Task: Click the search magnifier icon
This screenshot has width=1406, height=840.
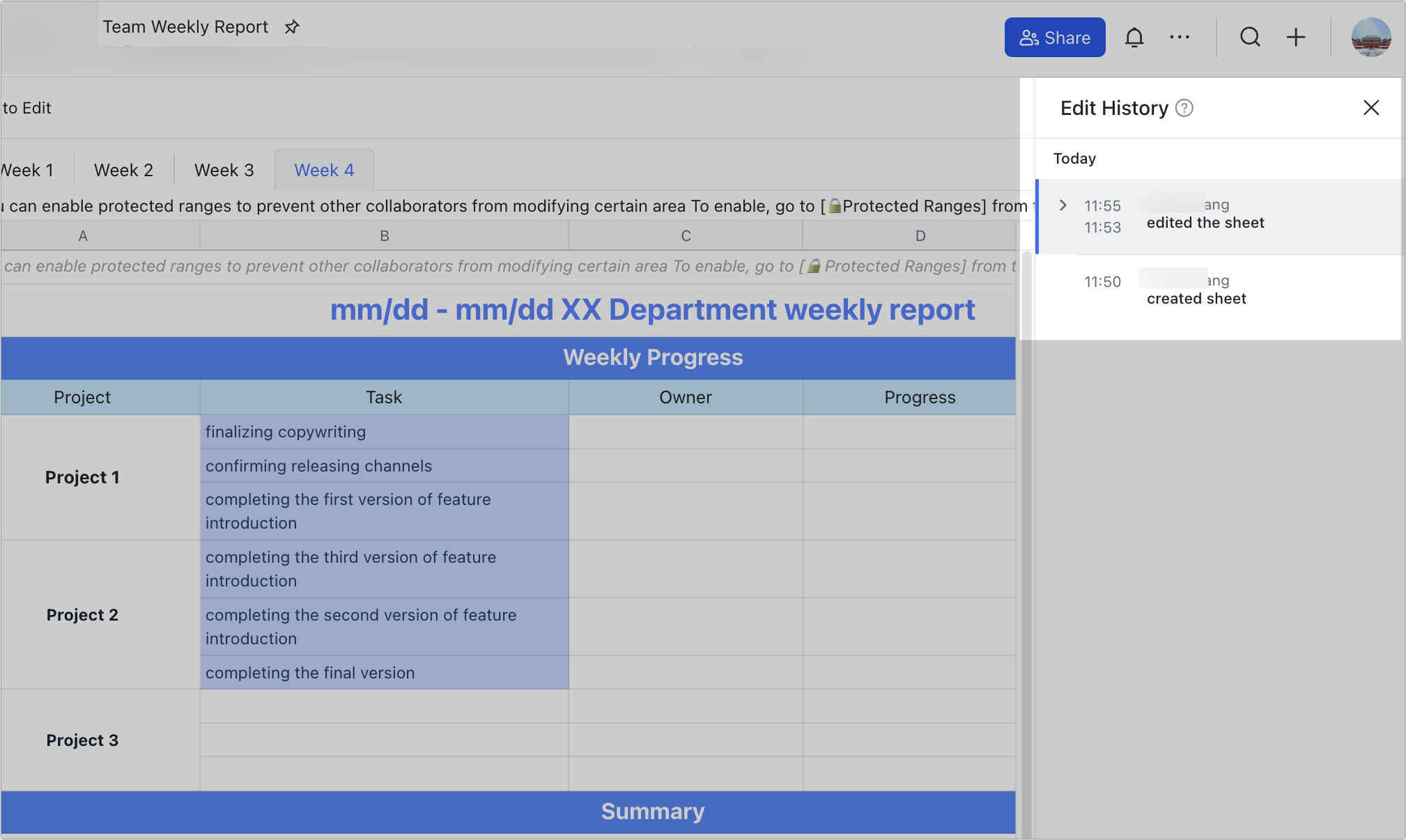Action: pos(1250,38)
